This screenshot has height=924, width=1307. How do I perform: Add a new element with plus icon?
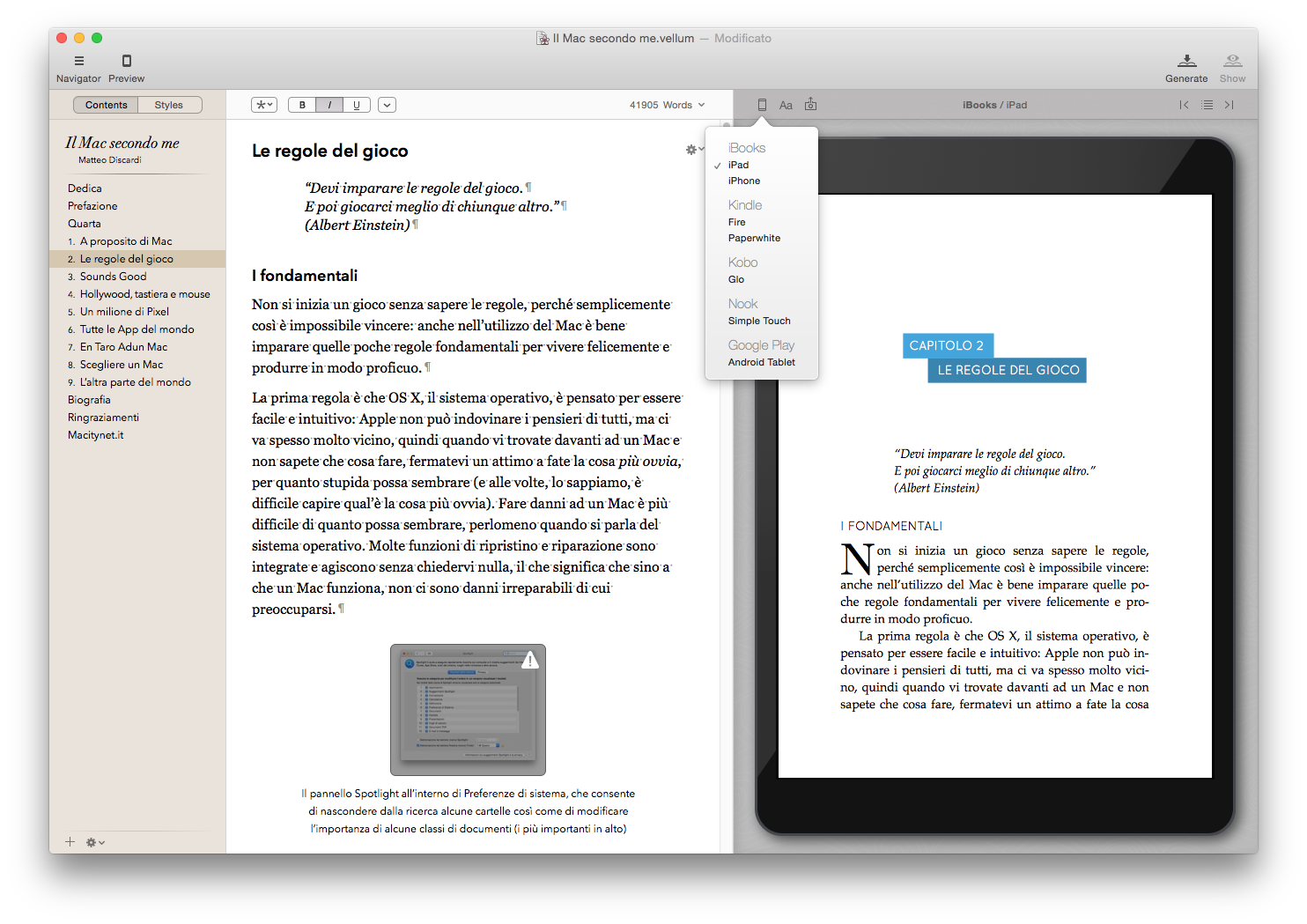click(70, 842)
